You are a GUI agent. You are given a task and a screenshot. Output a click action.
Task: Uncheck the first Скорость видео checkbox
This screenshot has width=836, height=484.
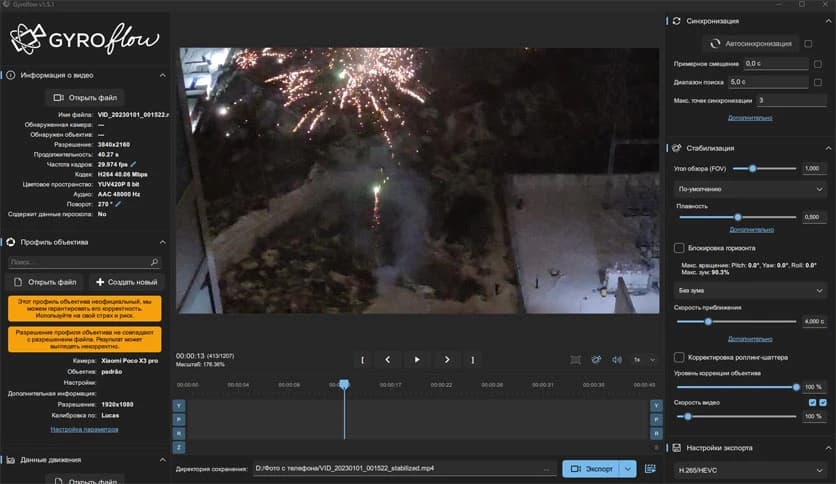813,402
